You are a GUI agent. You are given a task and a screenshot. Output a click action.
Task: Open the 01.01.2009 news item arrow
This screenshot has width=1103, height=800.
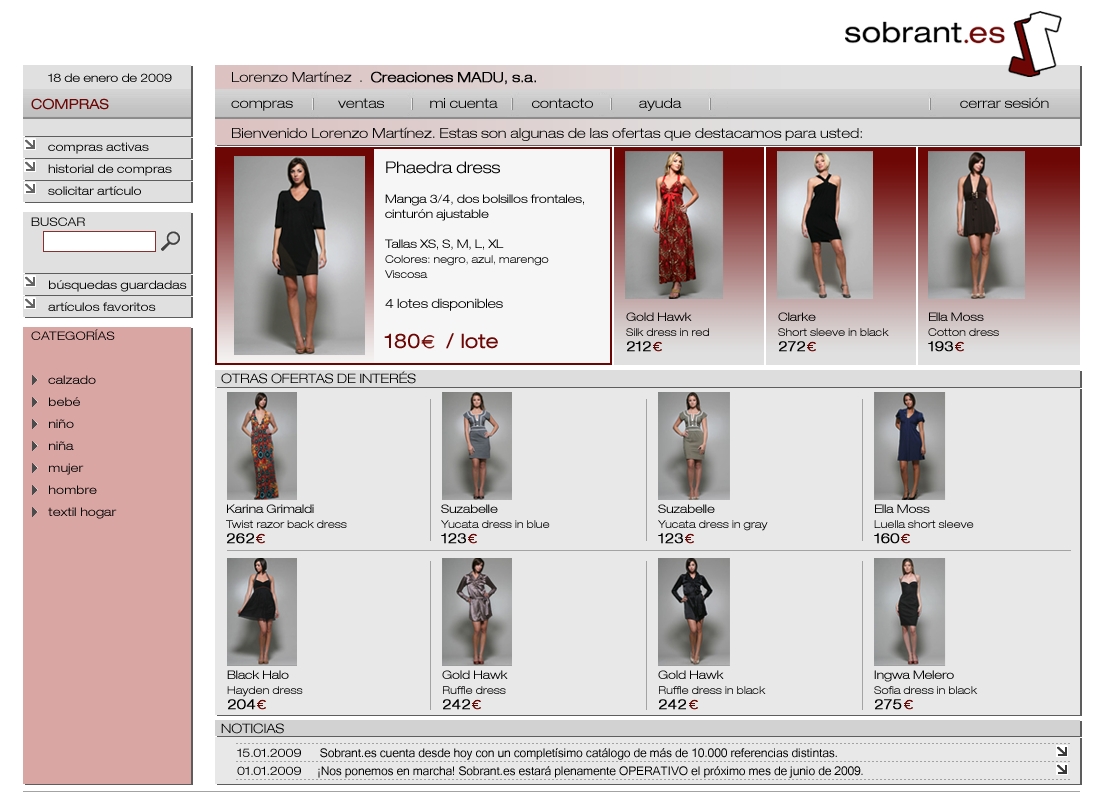pyautogui.click(x=1062, y=770)
